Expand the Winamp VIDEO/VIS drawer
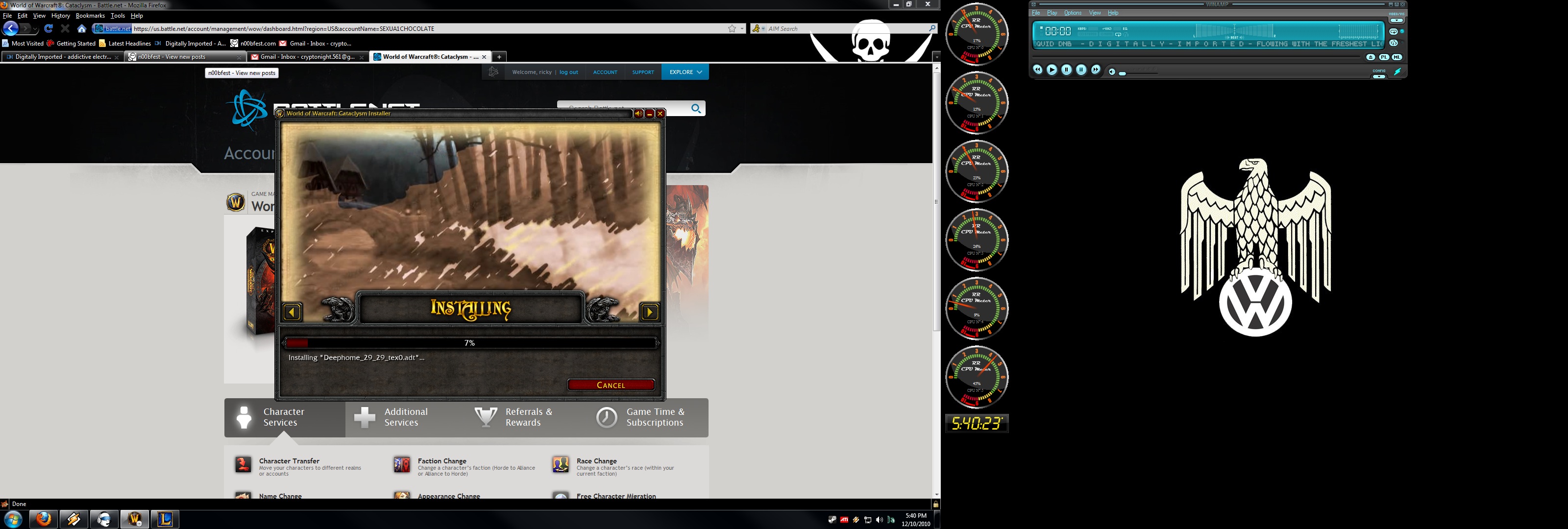This screenshot has width=1568, height=529. click(1397, 21)
